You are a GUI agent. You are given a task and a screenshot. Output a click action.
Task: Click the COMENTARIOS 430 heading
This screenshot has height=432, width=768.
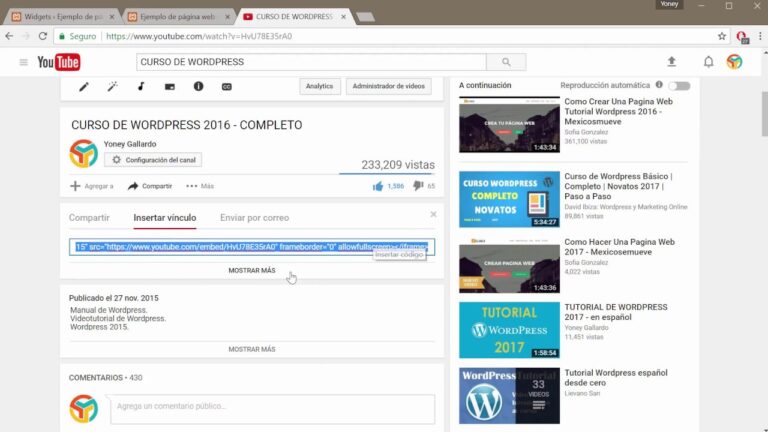pyautogui.click(x=105, y=378)
